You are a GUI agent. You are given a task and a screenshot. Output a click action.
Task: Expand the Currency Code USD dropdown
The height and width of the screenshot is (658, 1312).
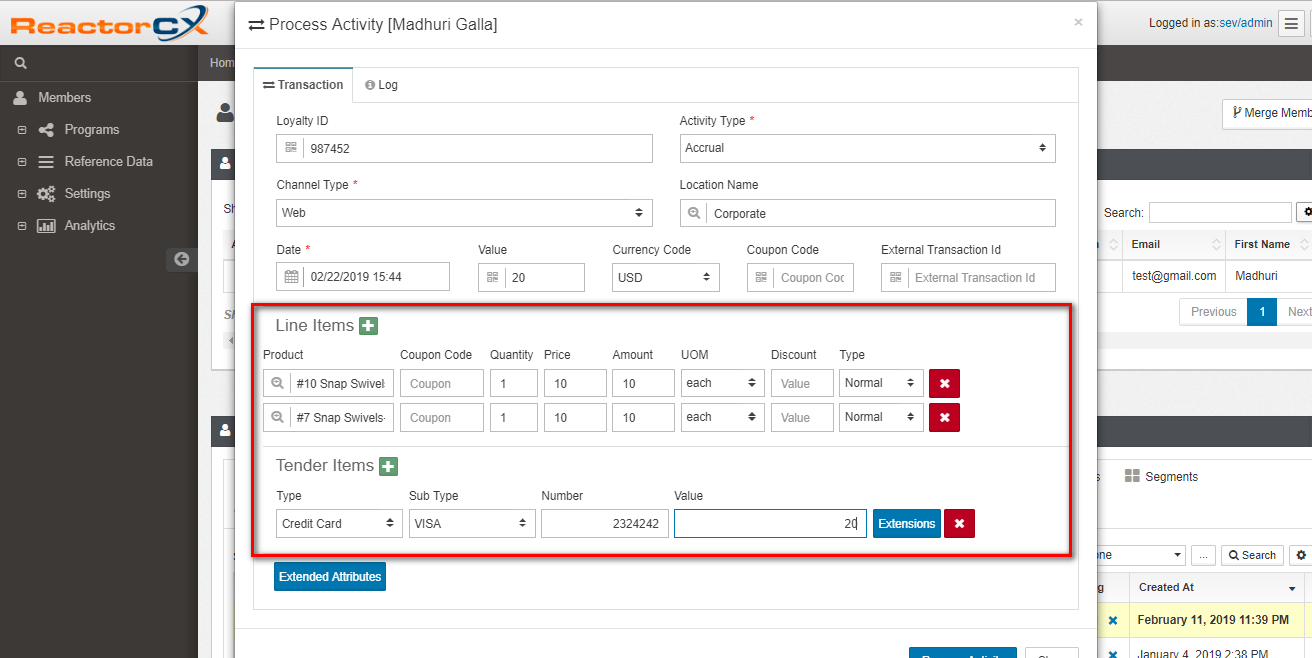point(665,277)
